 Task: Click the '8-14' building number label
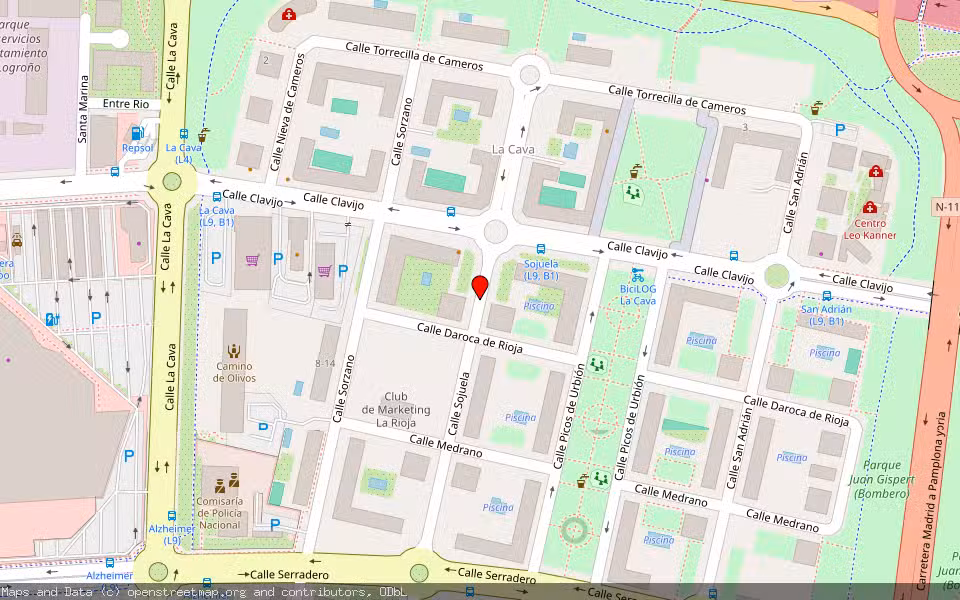(x=324, y=363)
